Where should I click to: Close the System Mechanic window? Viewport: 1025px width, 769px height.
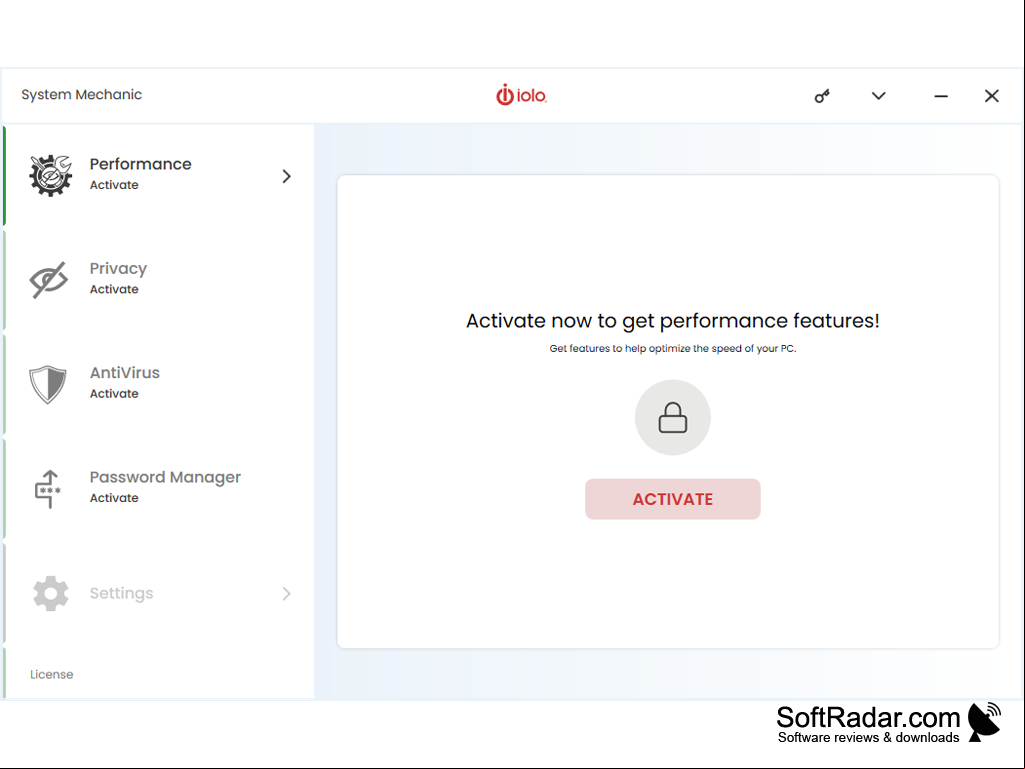pos(992,96)
